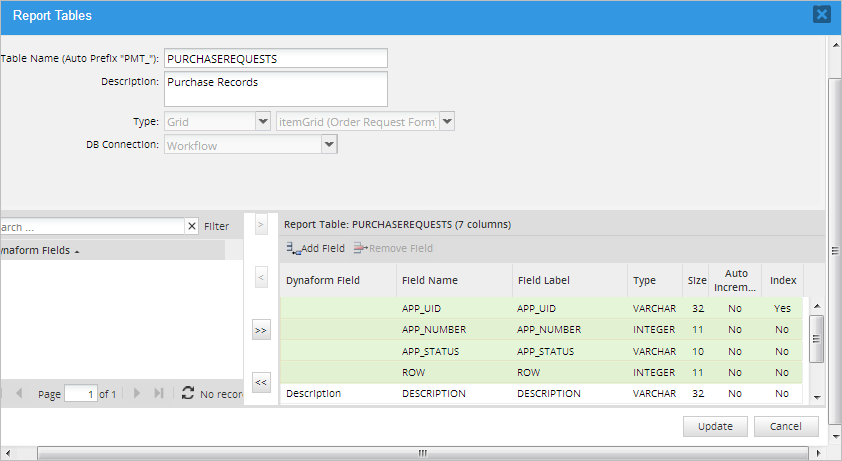Click the single right arrow transfer button

point(261,226)
